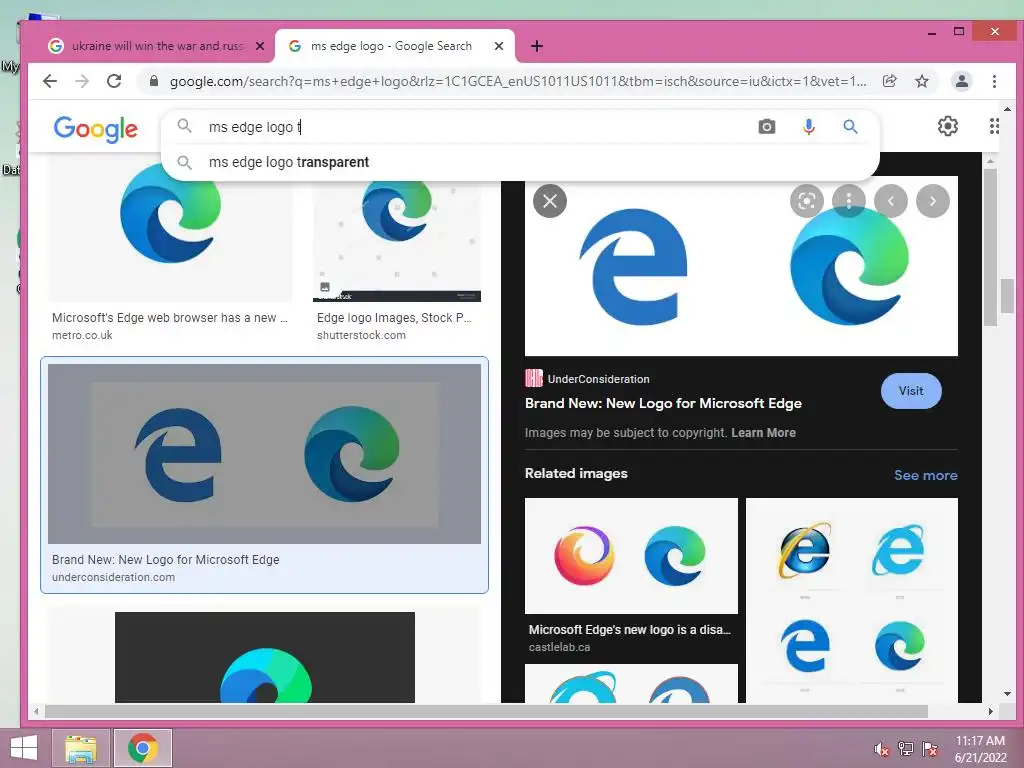The image size is (1024, 768).
Task: Choose the 'ms edge logo transparent' suggestion
Action: point(520,162)
